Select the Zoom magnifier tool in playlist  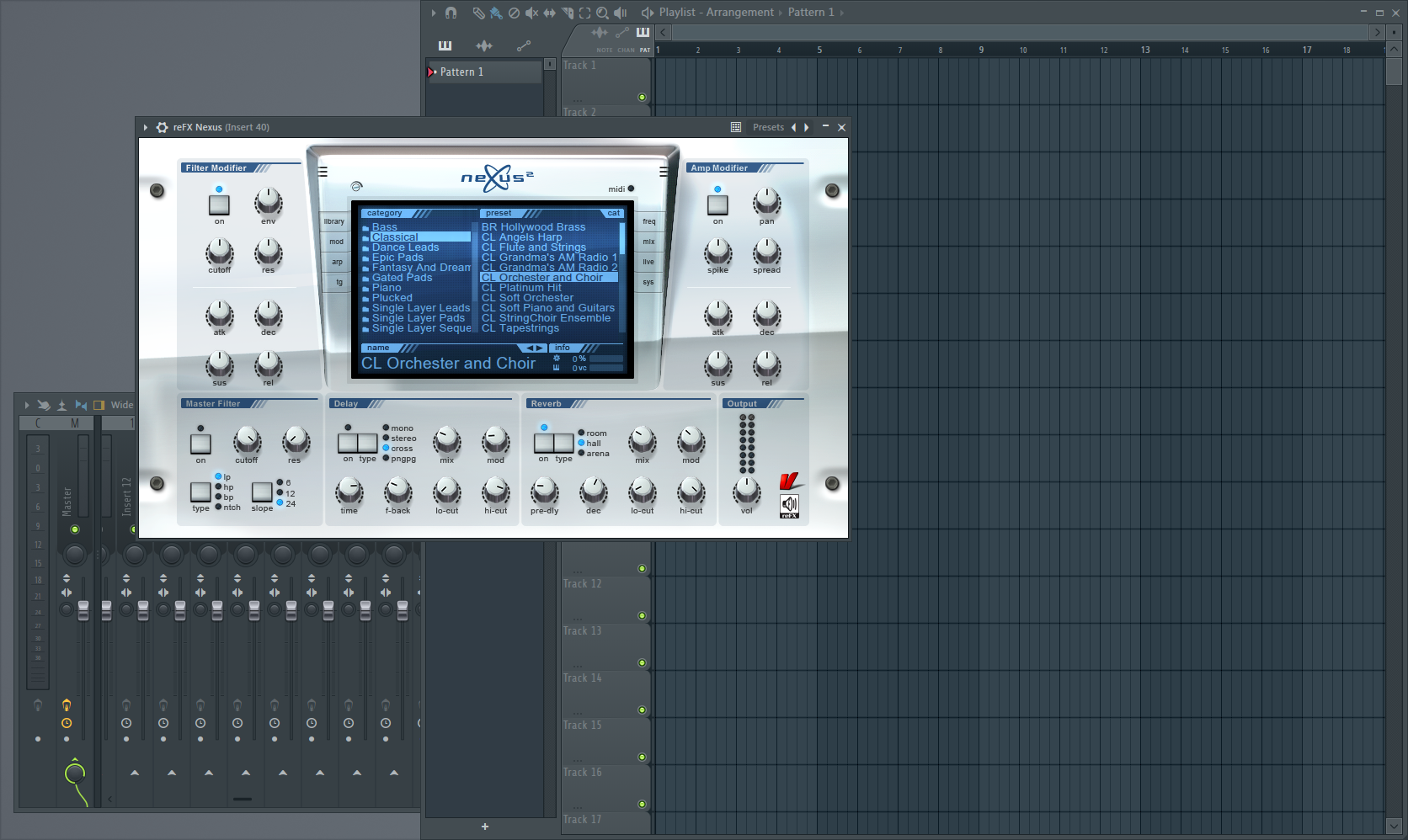click(x=602, y=13)
